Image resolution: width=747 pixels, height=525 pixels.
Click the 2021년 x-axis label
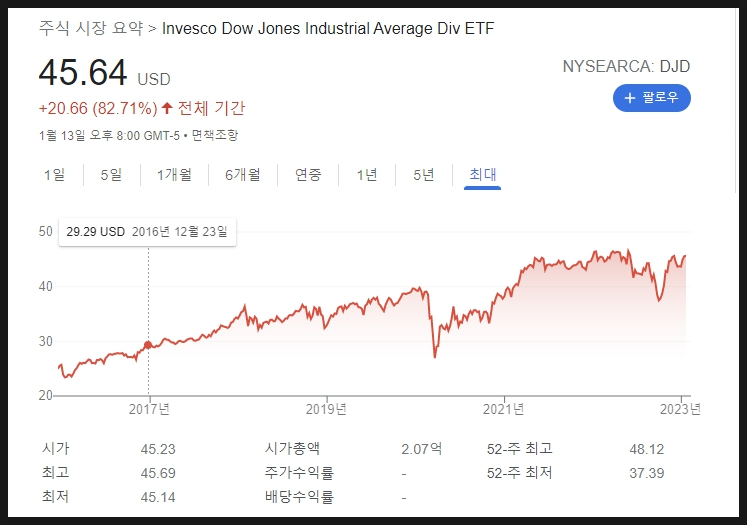pos(504,409)
